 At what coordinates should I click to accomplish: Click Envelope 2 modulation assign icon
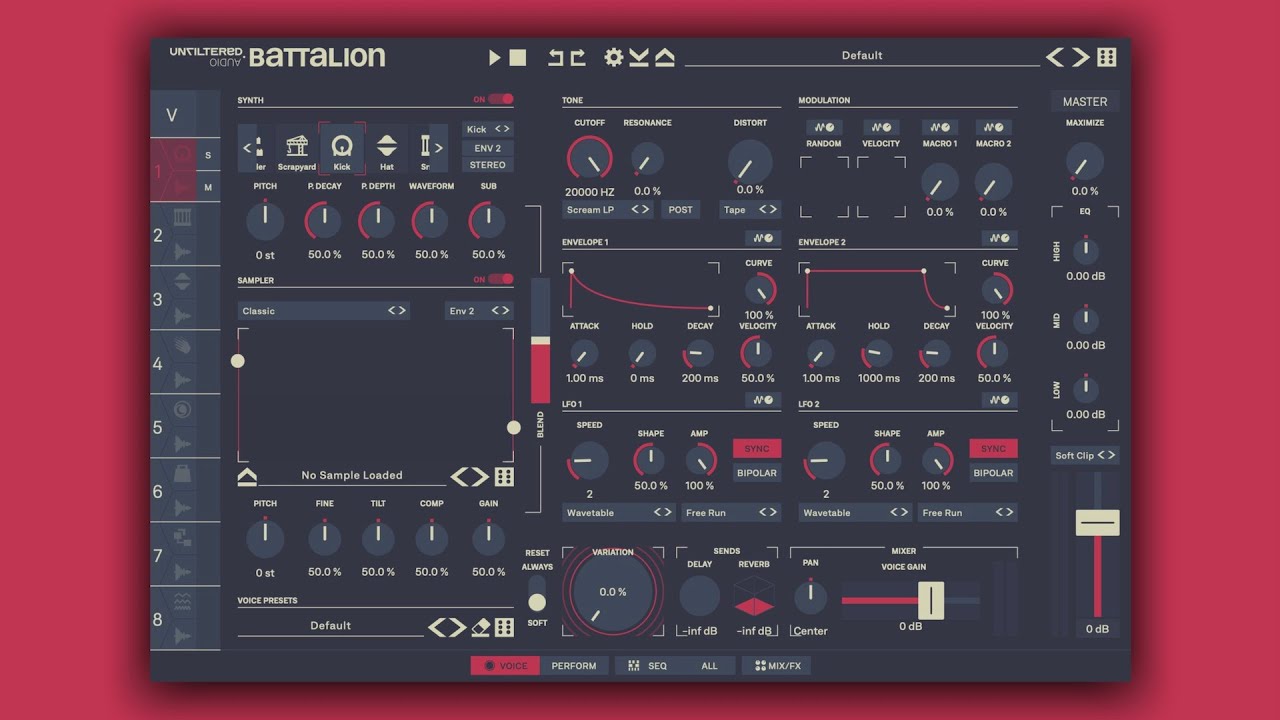[x=999, y=238]
